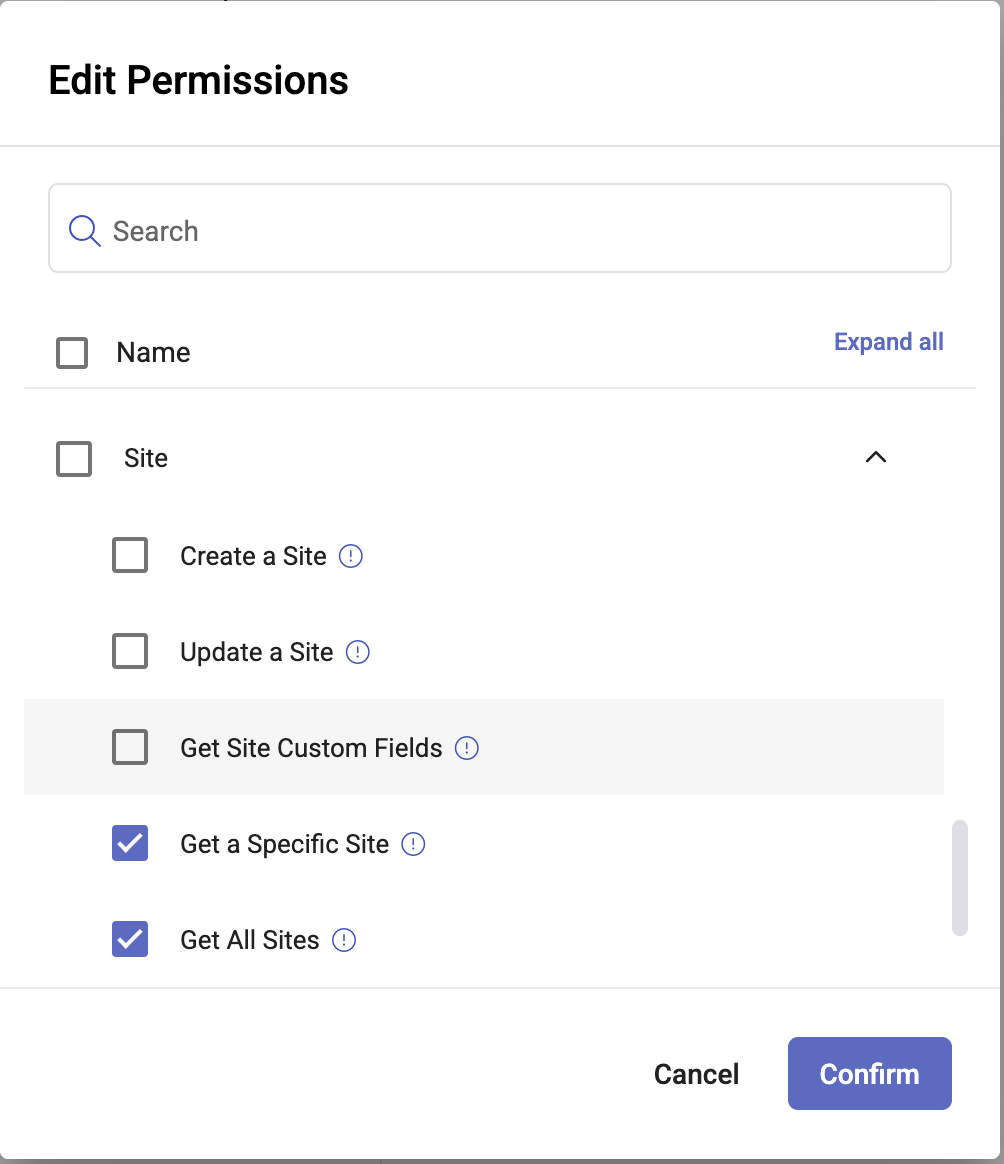
Task: Focus the Search input field
Action: [x=500, y=228]
